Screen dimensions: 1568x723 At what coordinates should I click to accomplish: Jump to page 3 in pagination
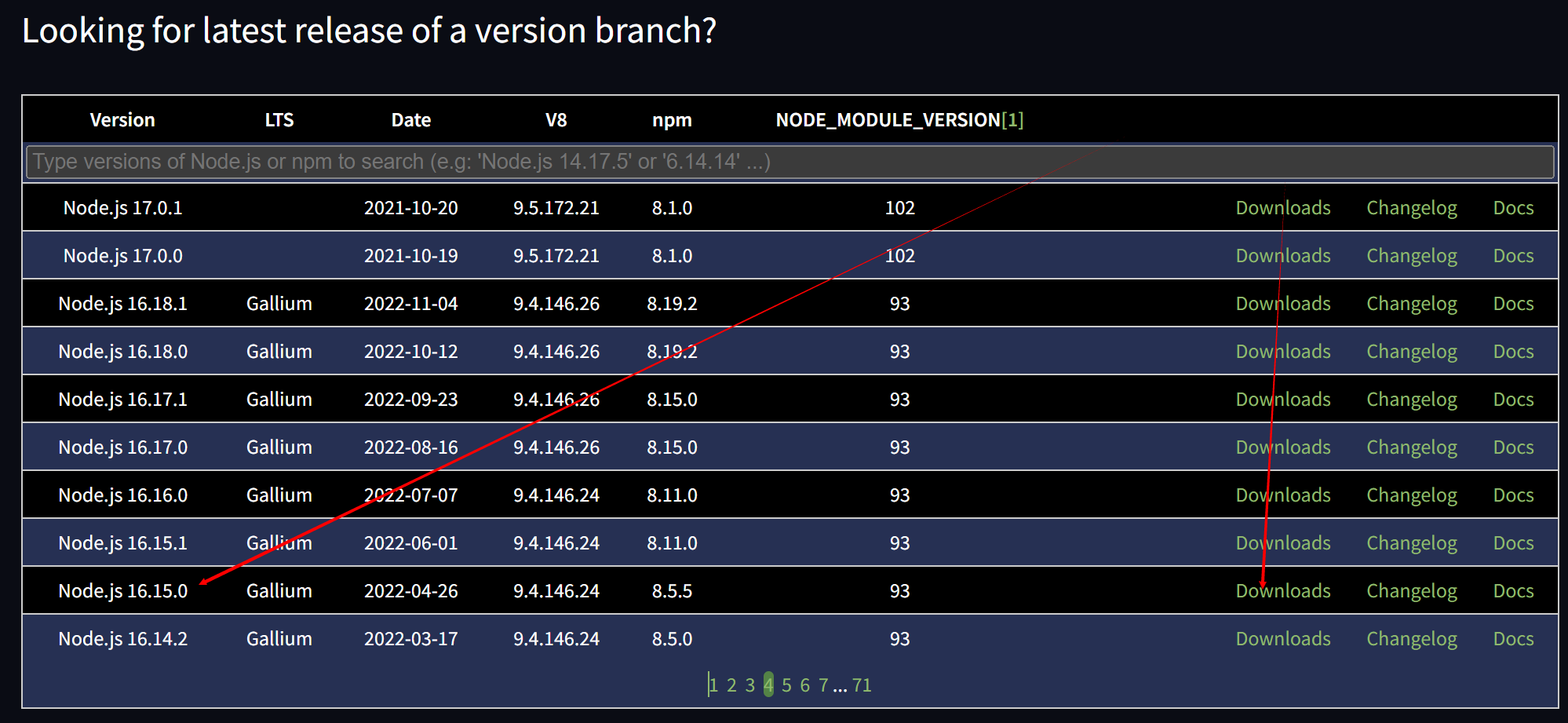750,685
